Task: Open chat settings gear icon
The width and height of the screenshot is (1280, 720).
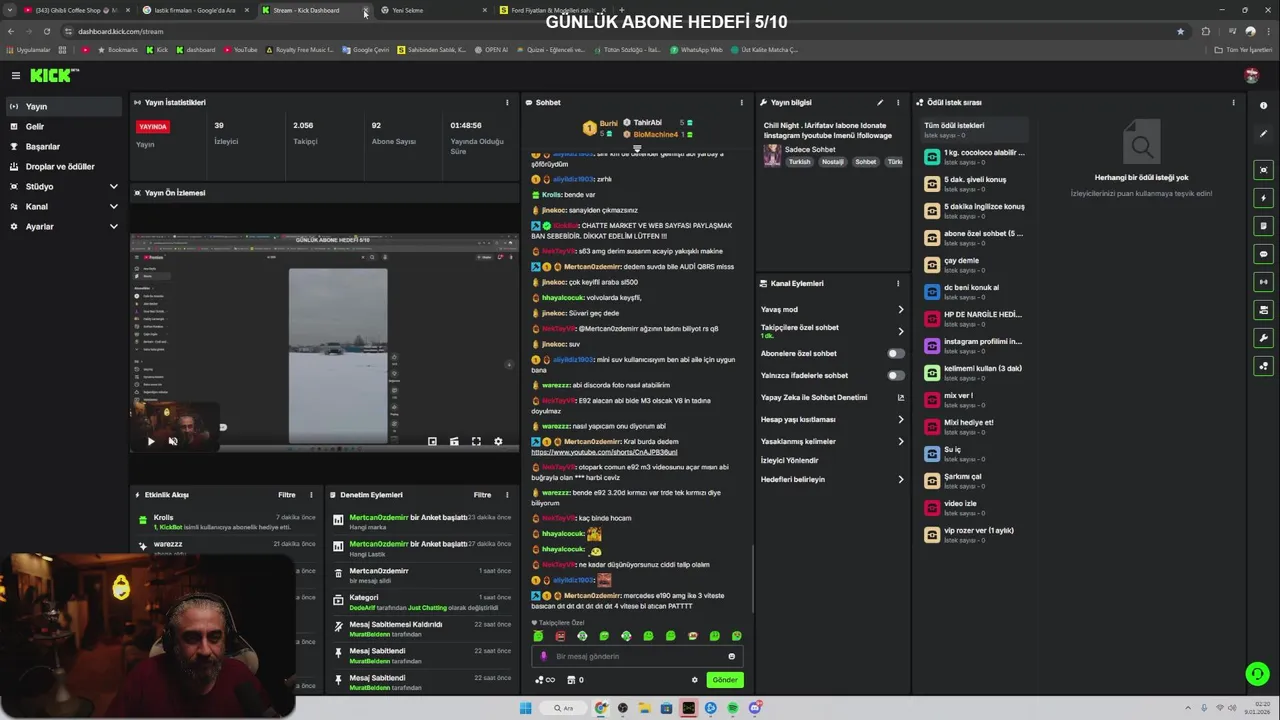Action: tap(695, 680)
